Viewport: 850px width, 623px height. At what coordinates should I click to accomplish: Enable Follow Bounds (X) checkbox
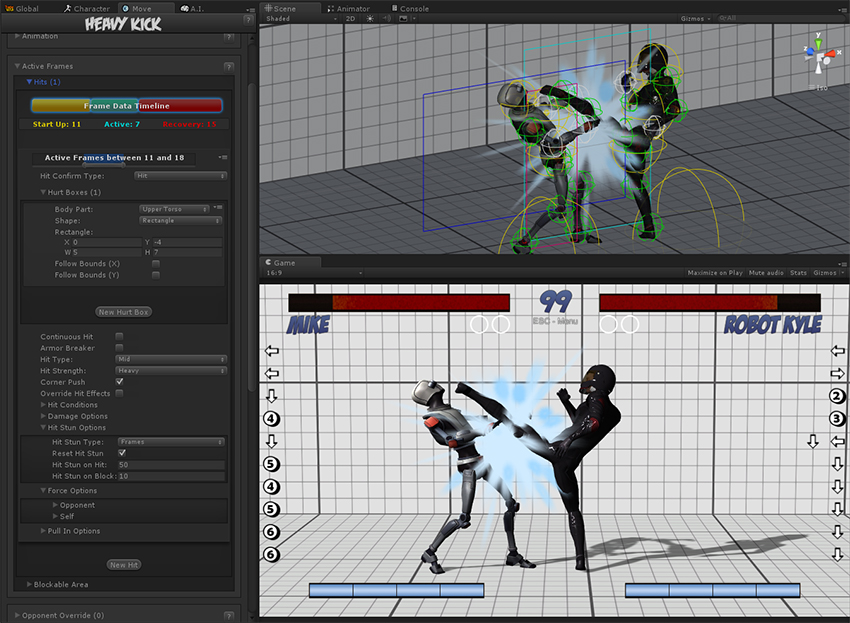[x=156, y=264]
